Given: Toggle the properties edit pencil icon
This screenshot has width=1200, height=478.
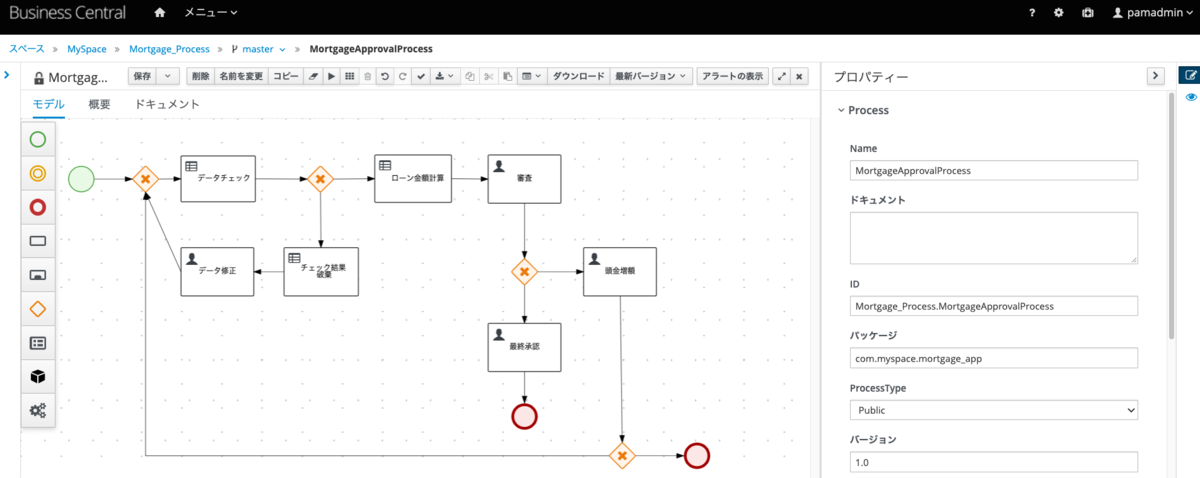Looking at the screenshot, I should click(x=1189, y=75).
